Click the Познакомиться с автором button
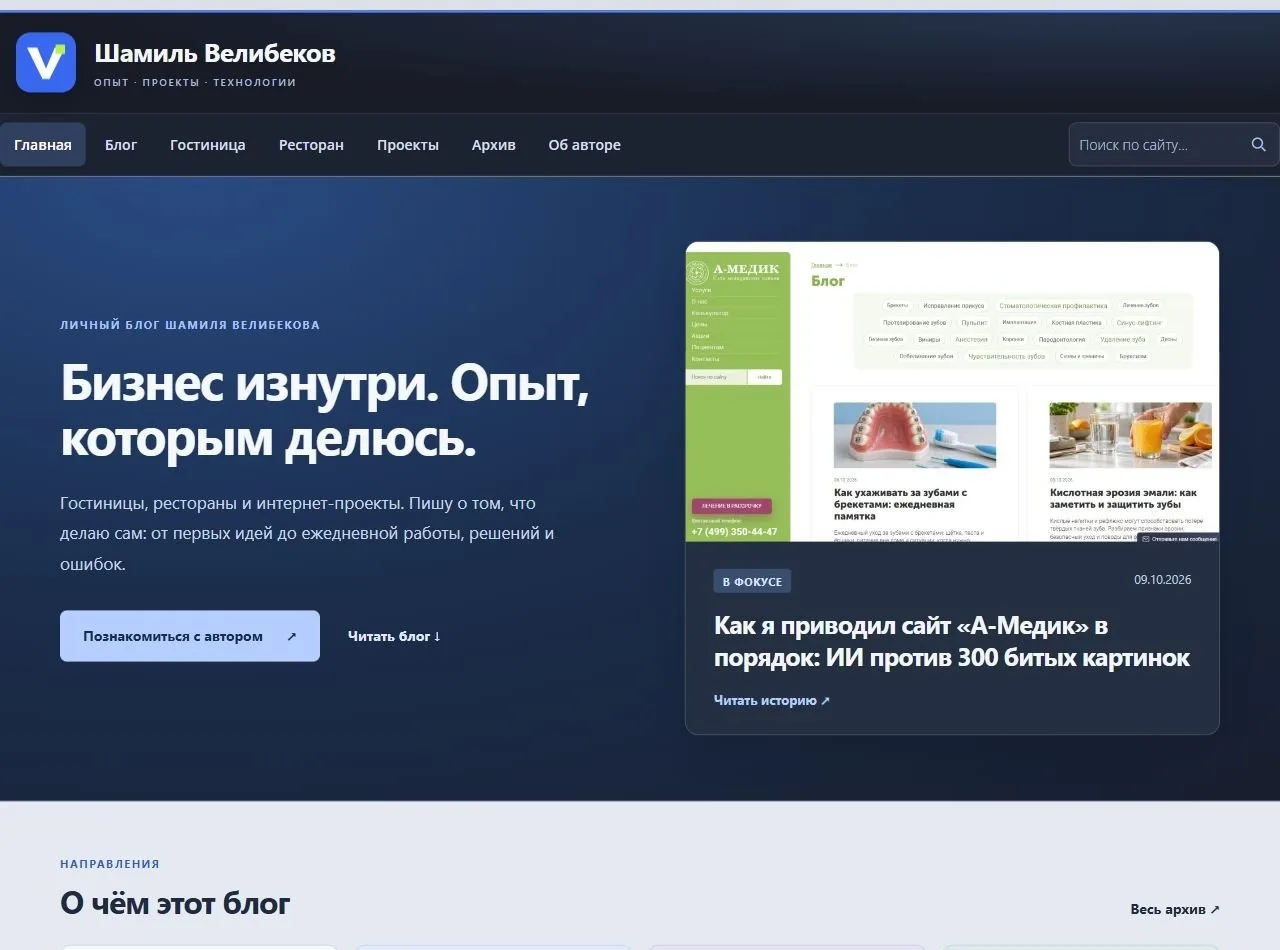The height and width of the screenshot is (950, 1280). click(190, 636)
